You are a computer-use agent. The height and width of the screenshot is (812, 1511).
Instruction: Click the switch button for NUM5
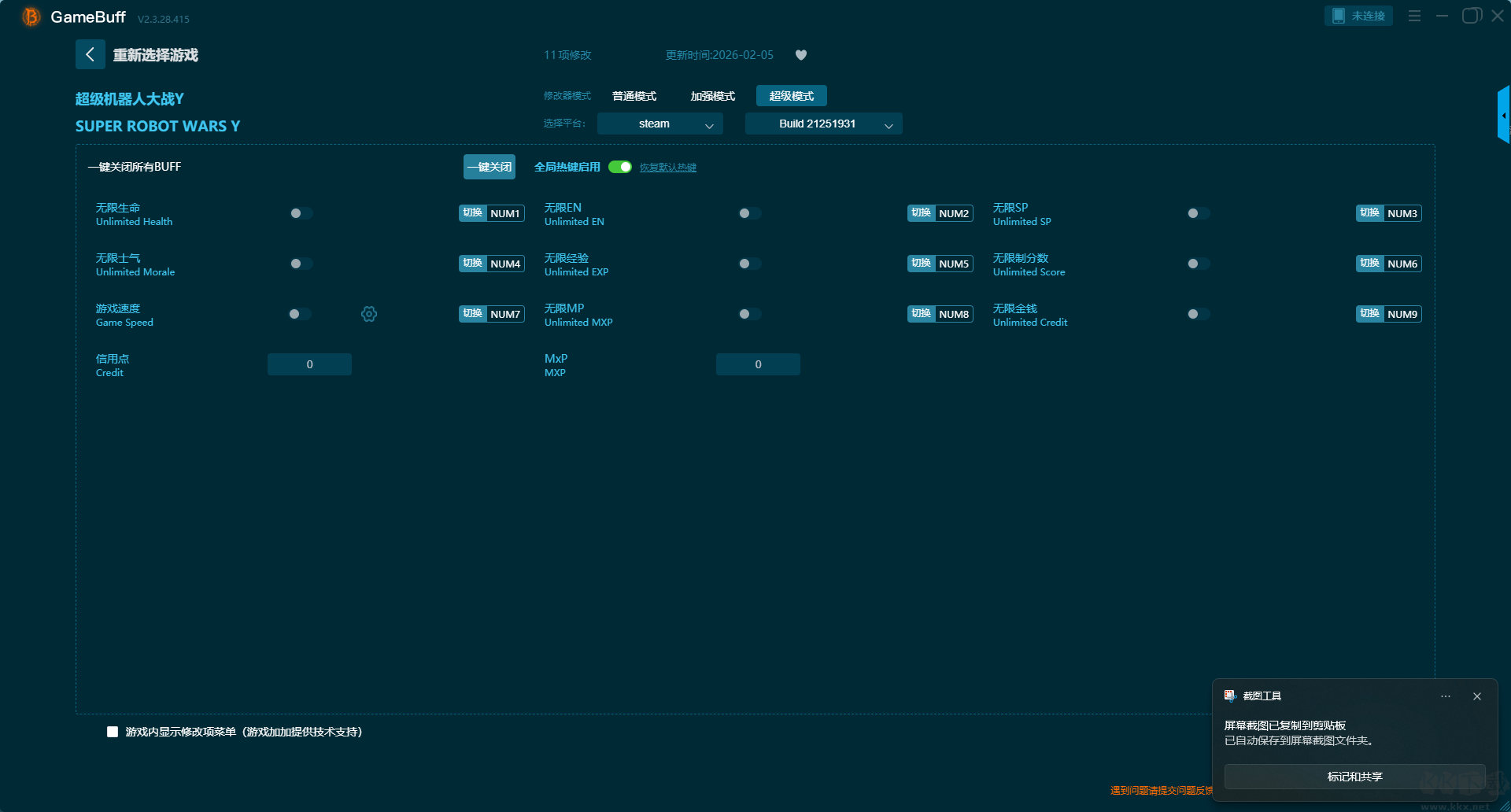(x=922, y=264)
